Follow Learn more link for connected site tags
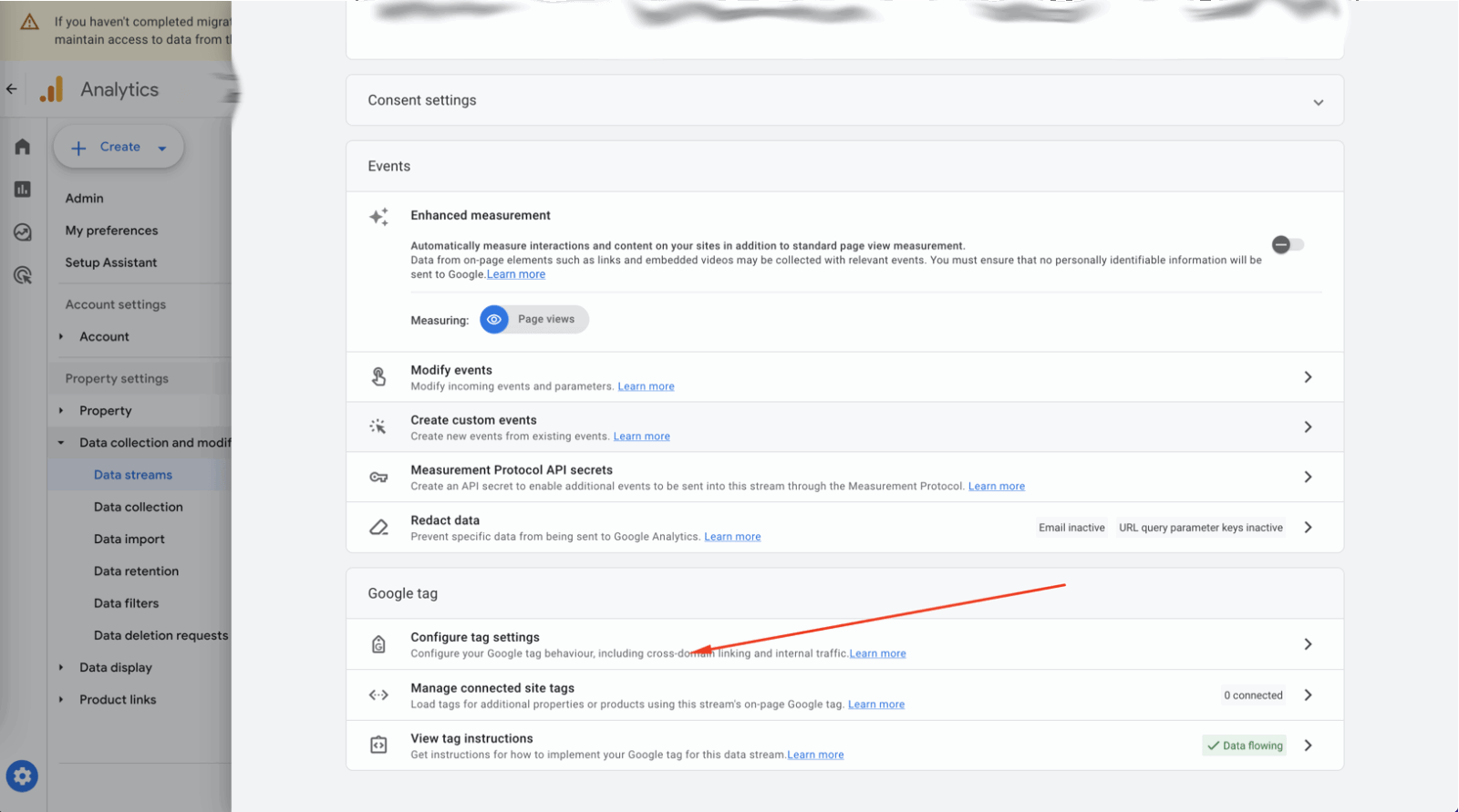This screenshot has height=812, width=1459. (876, 704)
